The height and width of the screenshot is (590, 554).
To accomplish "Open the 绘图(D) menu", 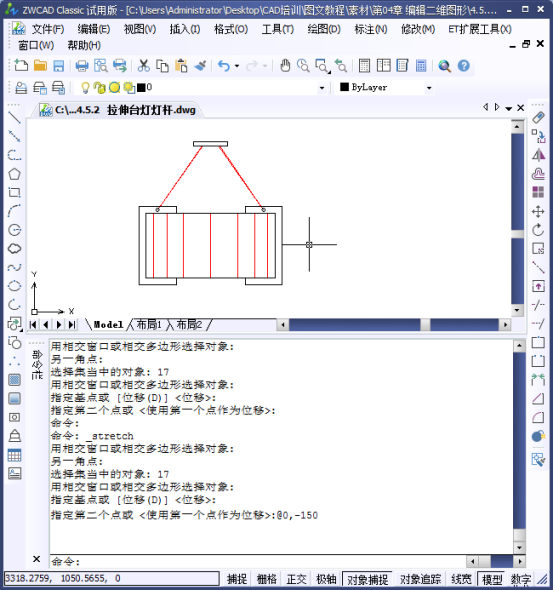I will point(324,29).
